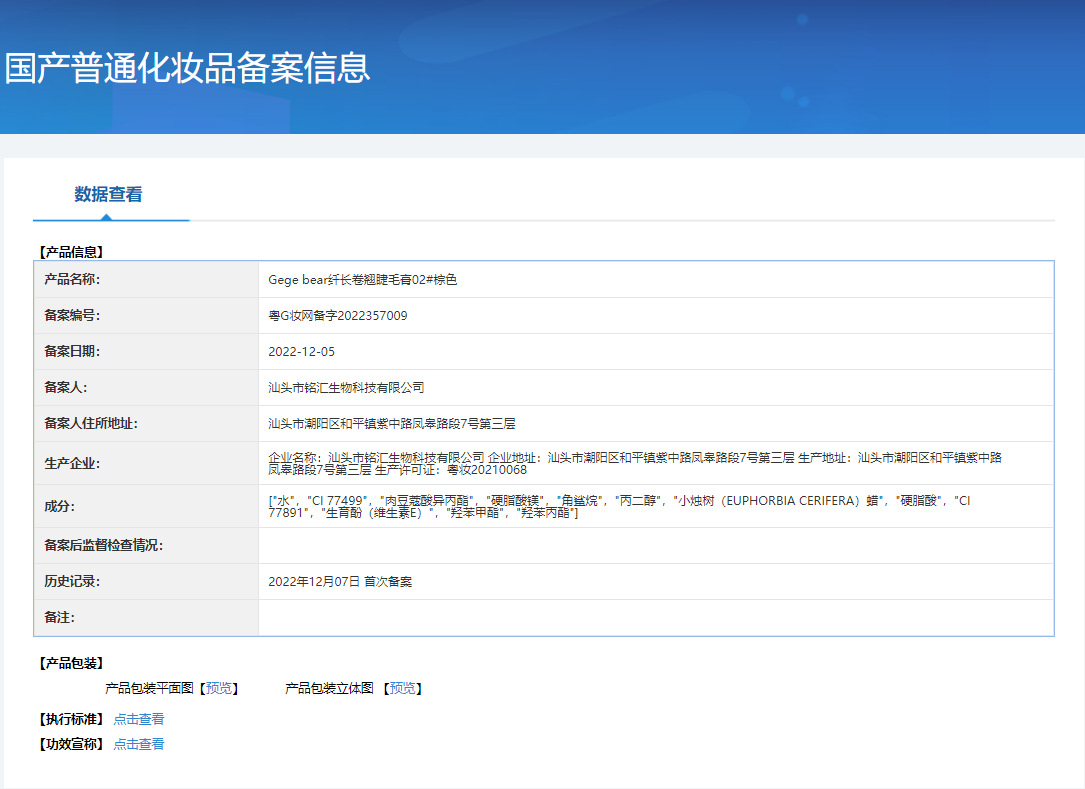
Task: Click the 成分 label cell
Action: pyautogui.click(x=147, y=507)
